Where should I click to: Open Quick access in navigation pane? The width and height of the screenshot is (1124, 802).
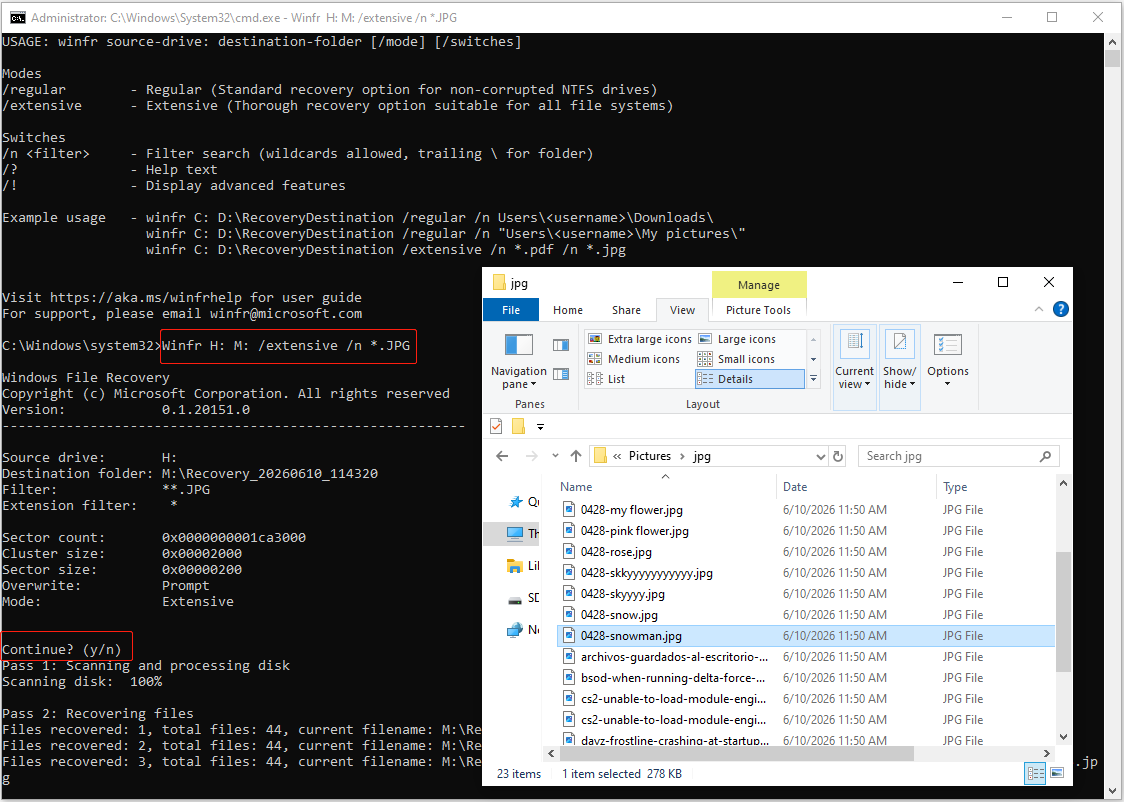(x=523, y=502)
